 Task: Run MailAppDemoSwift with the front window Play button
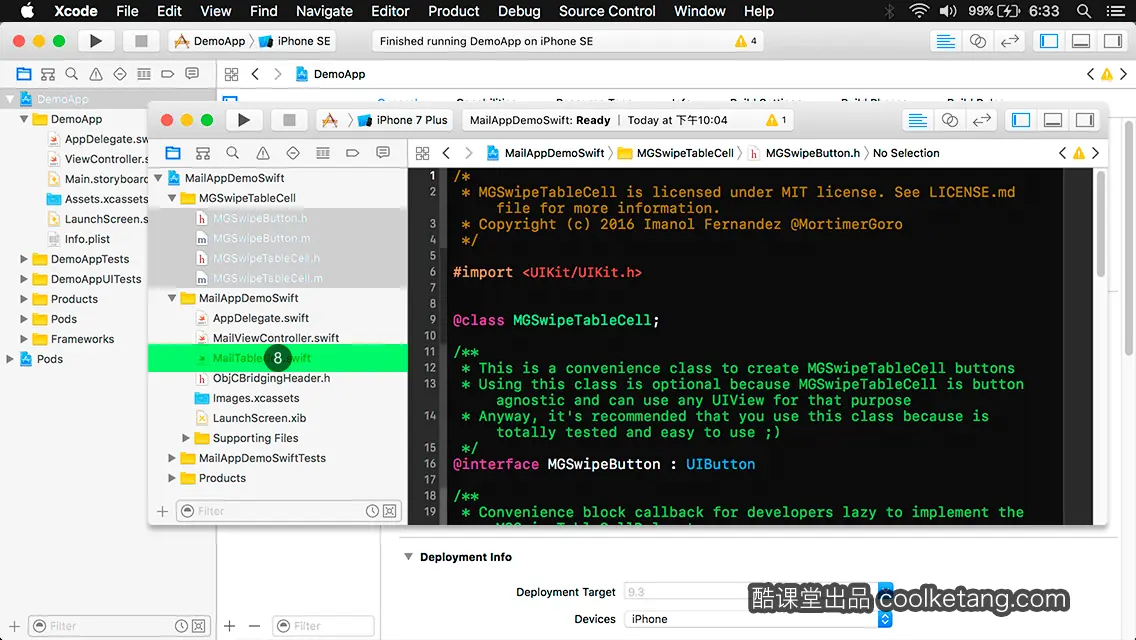(x=243, y=120)
